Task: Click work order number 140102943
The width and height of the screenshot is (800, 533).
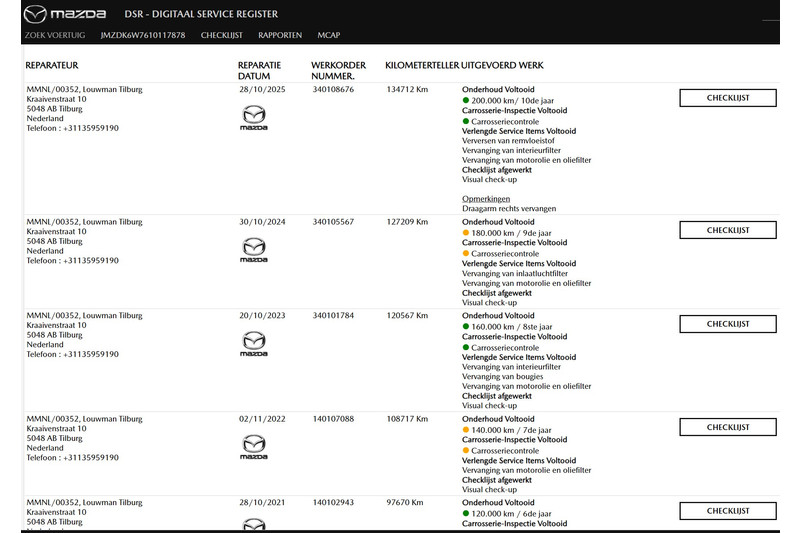Action: point(333,502)
